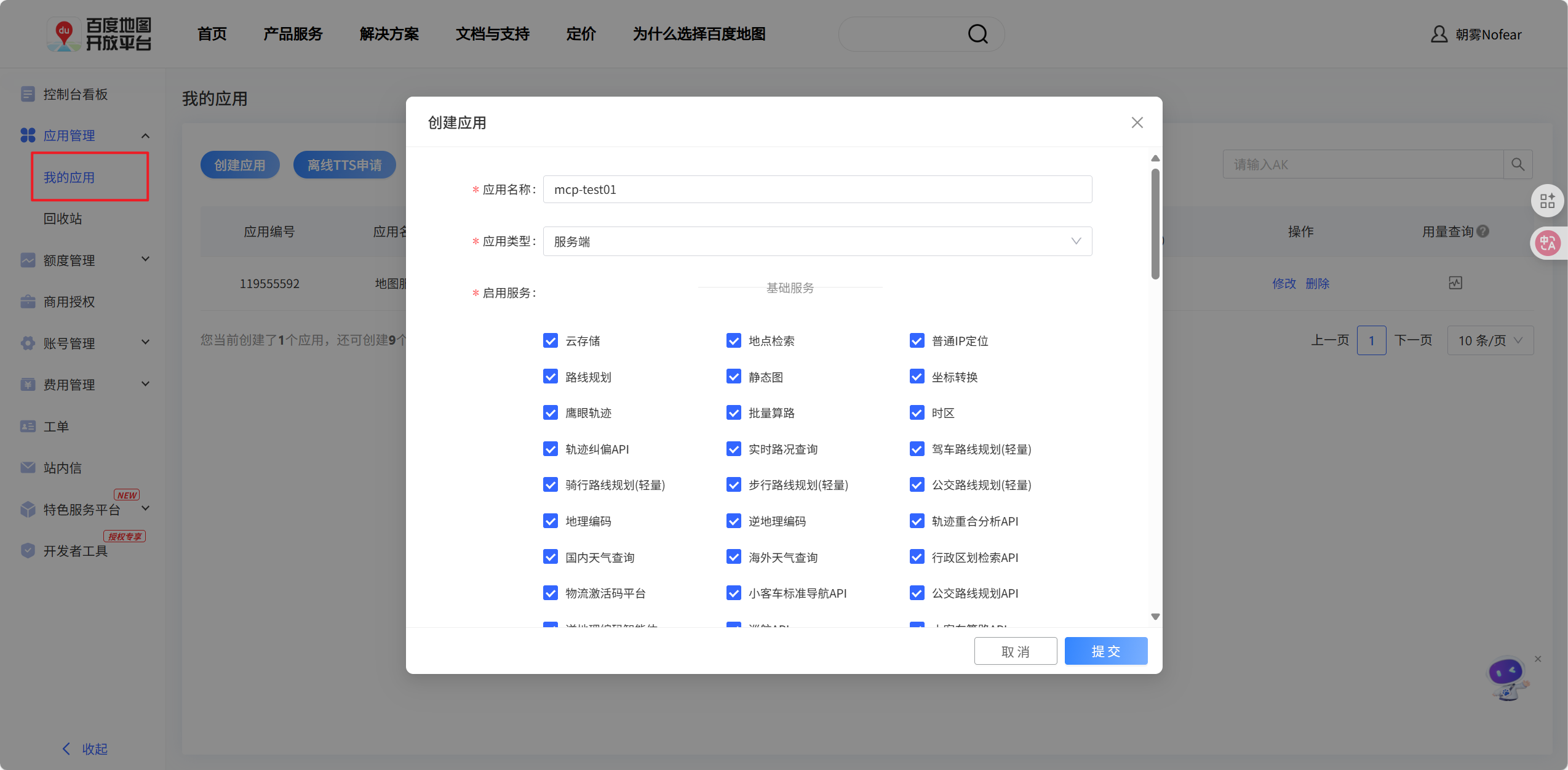
Task: Open the 产品服务 top menu
Action: tap(293, 34)
